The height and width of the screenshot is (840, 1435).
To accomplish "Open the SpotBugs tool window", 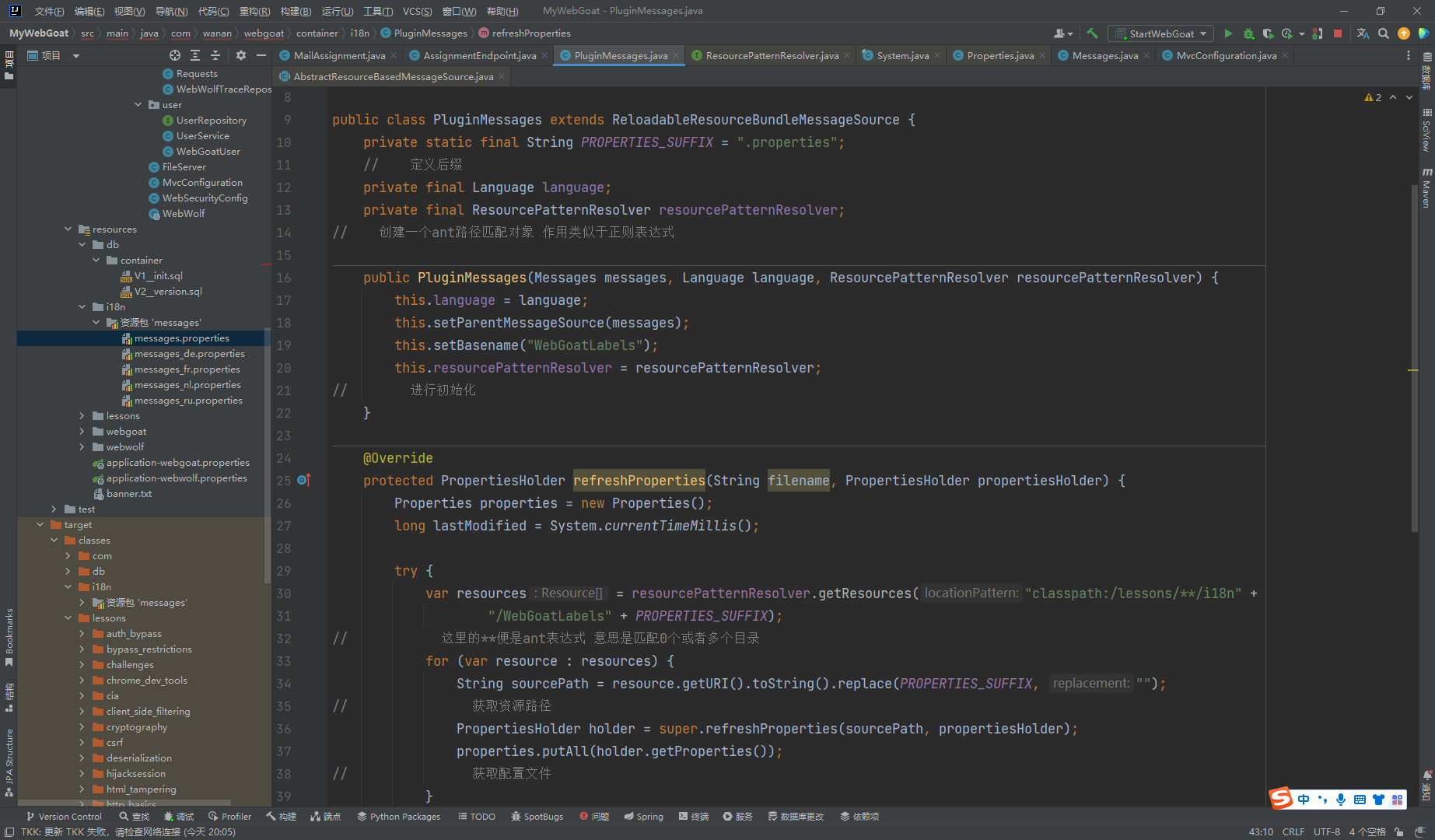I will (537, 817).
